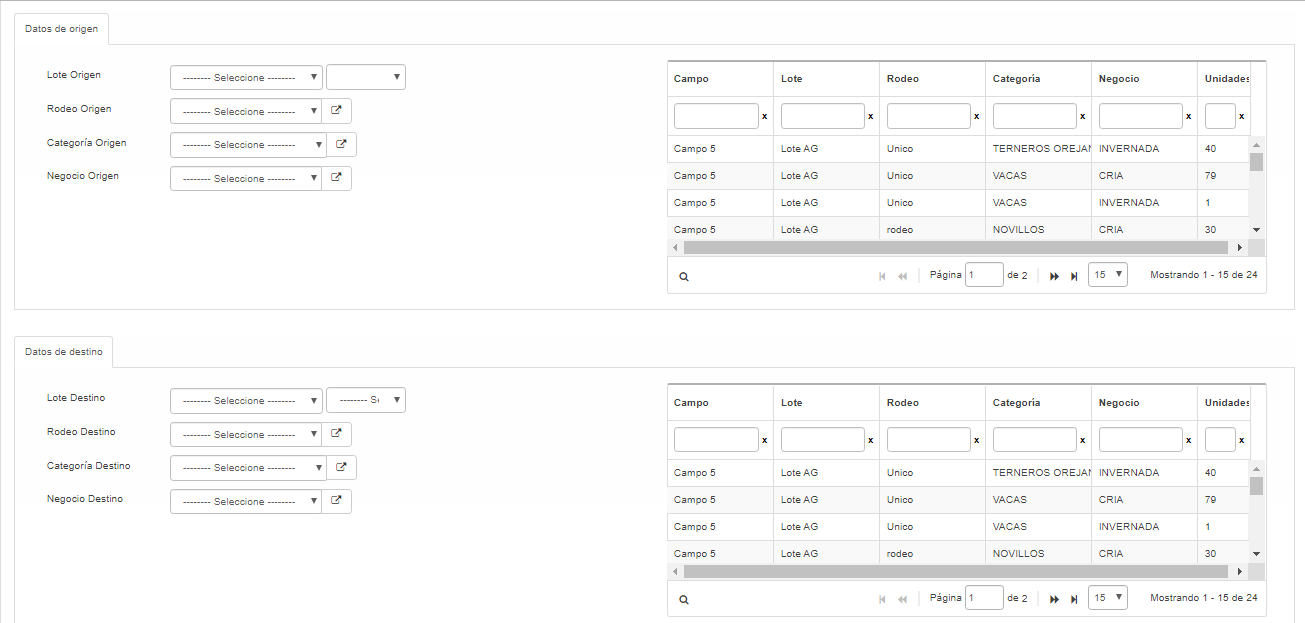Click Rodeo filter field in destino grid
The width and height of the screenshot is (1305, 623).
click(928, 440)
